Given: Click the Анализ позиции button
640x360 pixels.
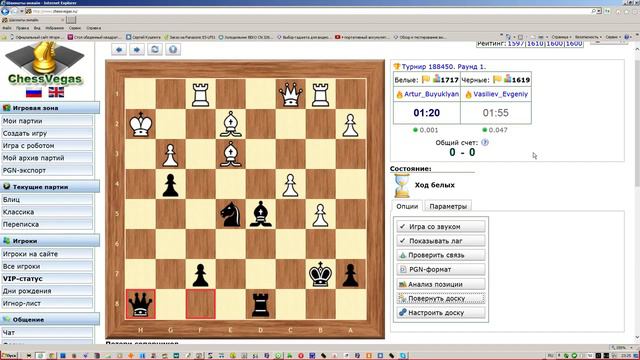Looking at the screenshot, I should pos(441,284).
